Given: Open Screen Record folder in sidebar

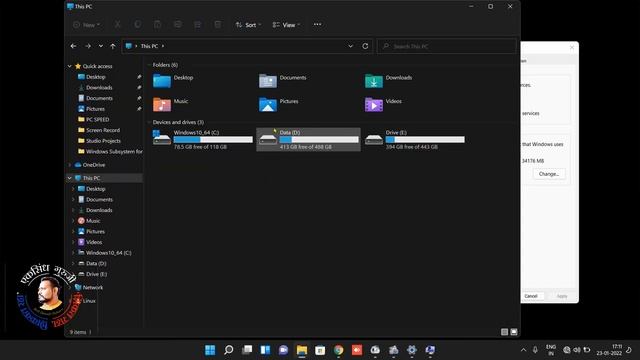Looking at the screenshot, I should pos(103,130).
